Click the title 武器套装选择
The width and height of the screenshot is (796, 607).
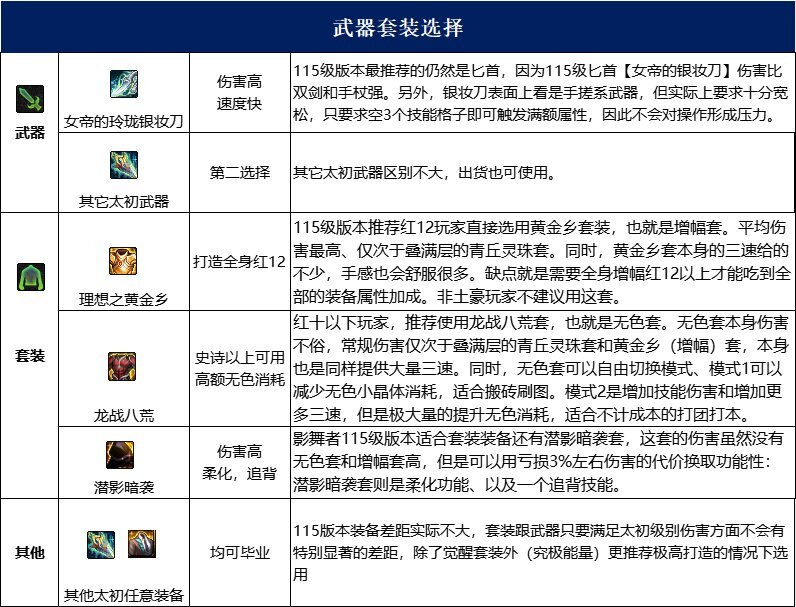coord(398,27)
